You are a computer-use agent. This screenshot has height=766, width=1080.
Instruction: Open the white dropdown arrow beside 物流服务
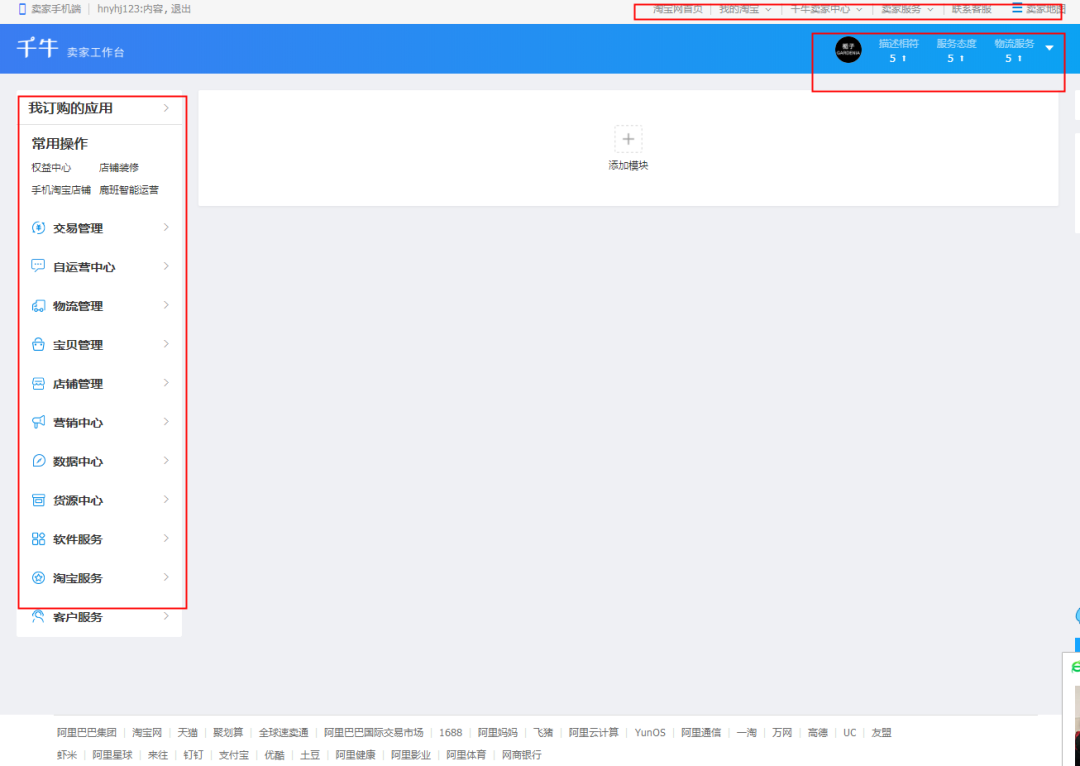1049,48
